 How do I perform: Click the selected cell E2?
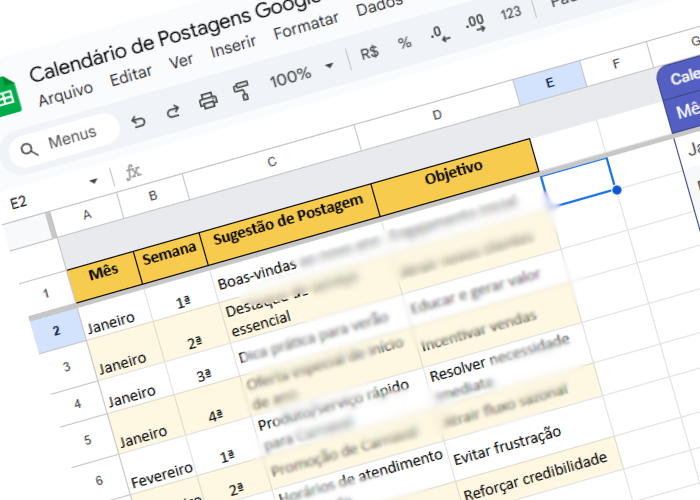pyautogui.click(x=577, y=181)
